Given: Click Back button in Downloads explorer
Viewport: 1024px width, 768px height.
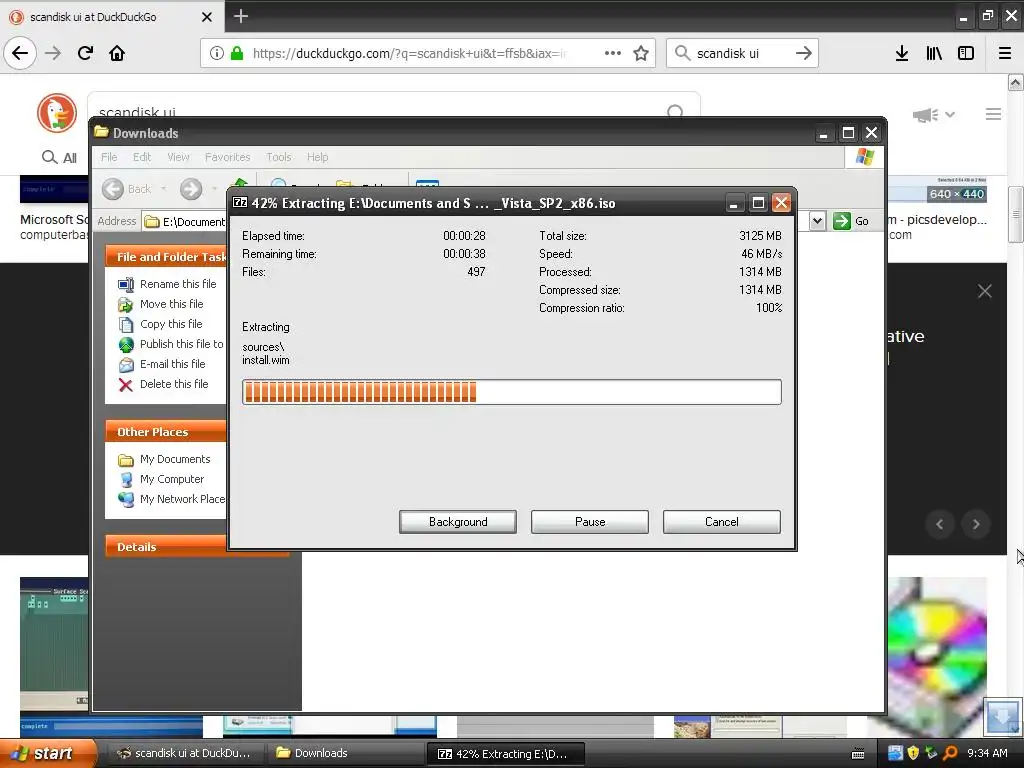Looking at the screenshot, I should tap(127, 189).
